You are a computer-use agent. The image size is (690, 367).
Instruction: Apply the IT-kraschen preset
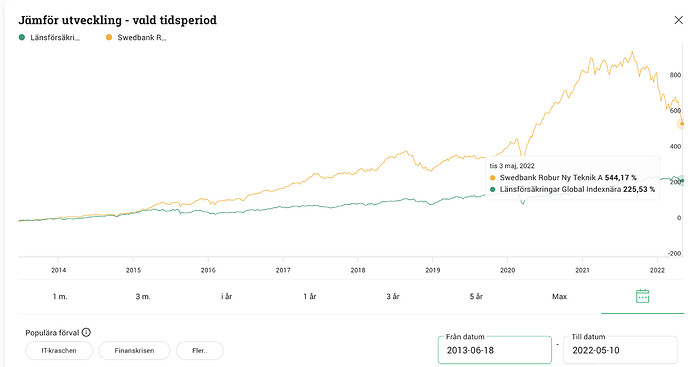coord(59,351)
